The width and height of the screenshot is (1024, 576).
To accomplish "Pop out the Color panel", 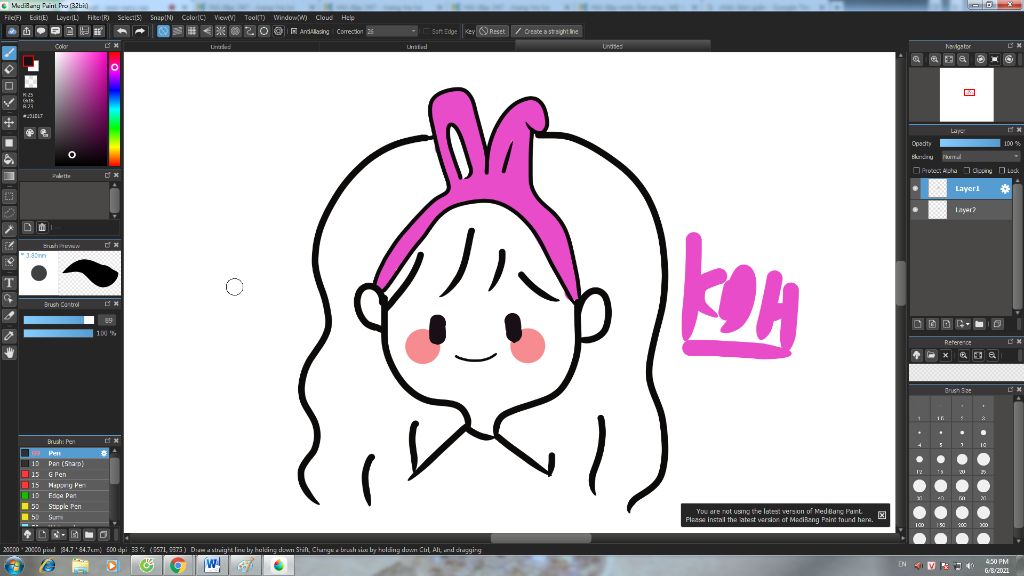I will pyautogui.click(x=108, y=46).
